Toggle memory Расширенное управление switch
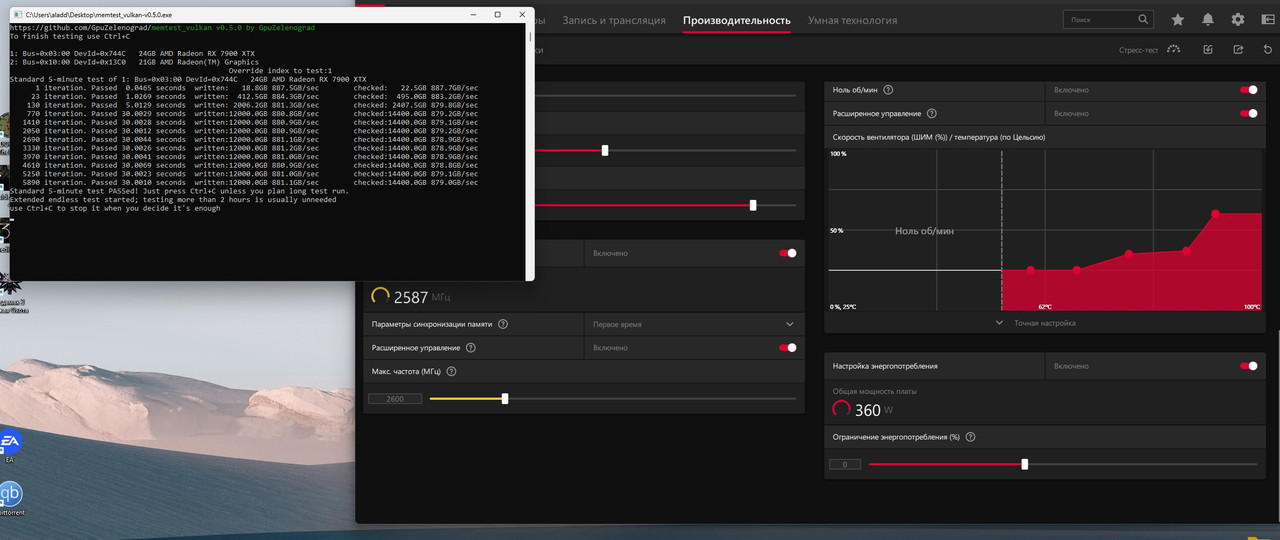This screenshot has width=1280, height=540. 788,348
